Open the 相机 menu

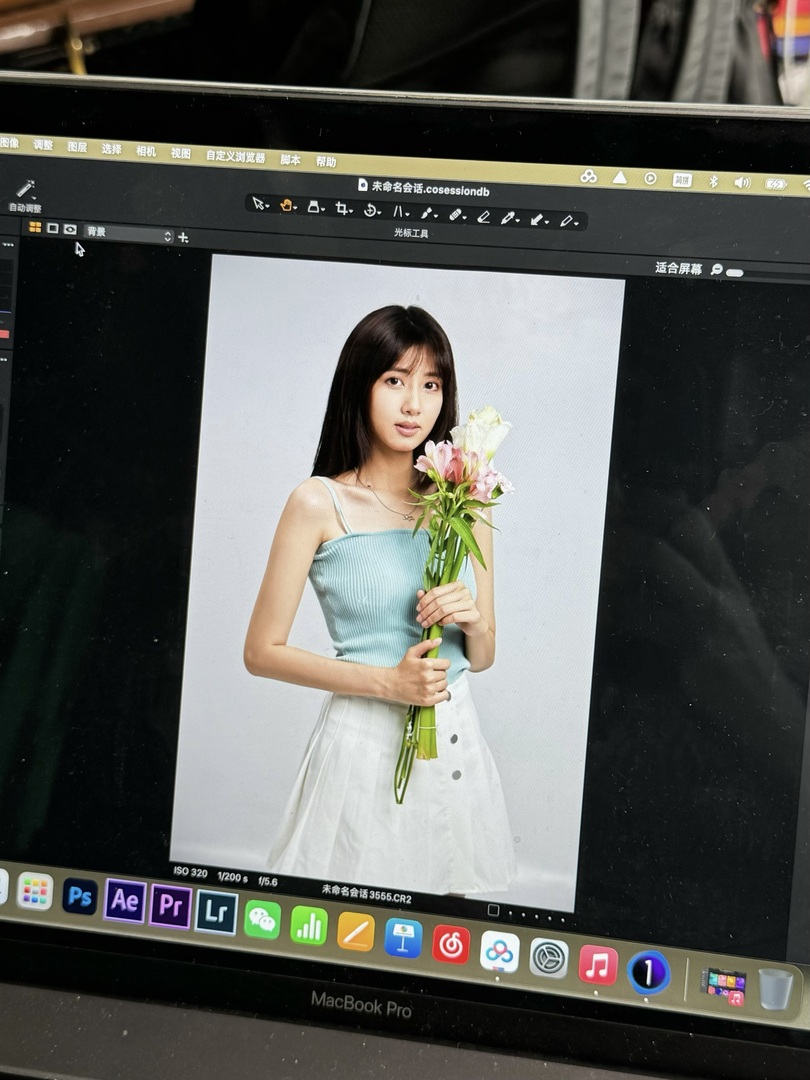(x=146, y=151)
